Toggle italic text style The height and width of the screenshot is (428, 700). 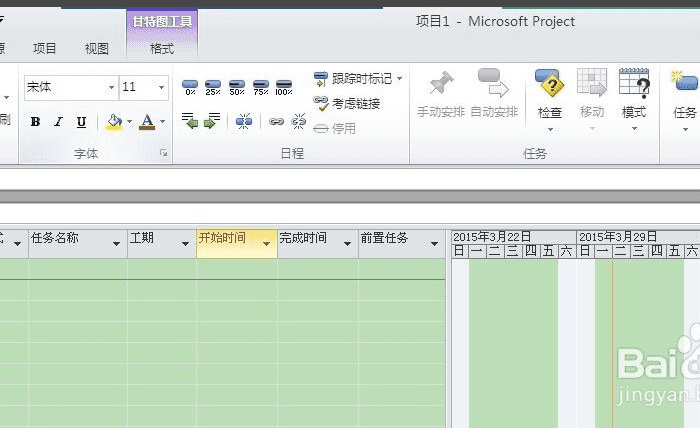[x=58, y=122]
